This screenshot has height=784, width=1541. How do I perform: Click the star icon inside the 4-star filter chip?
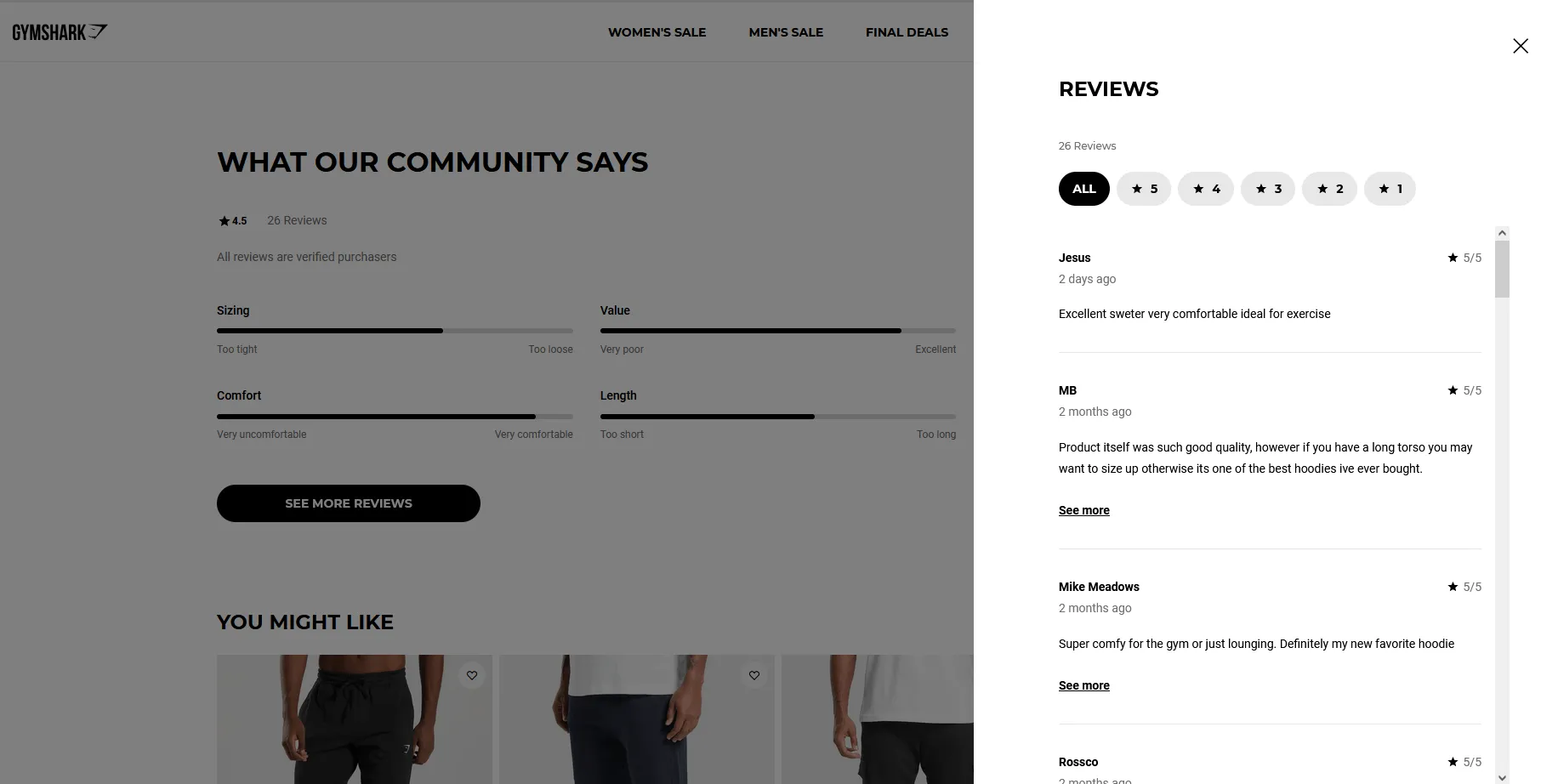point(1197,189)
